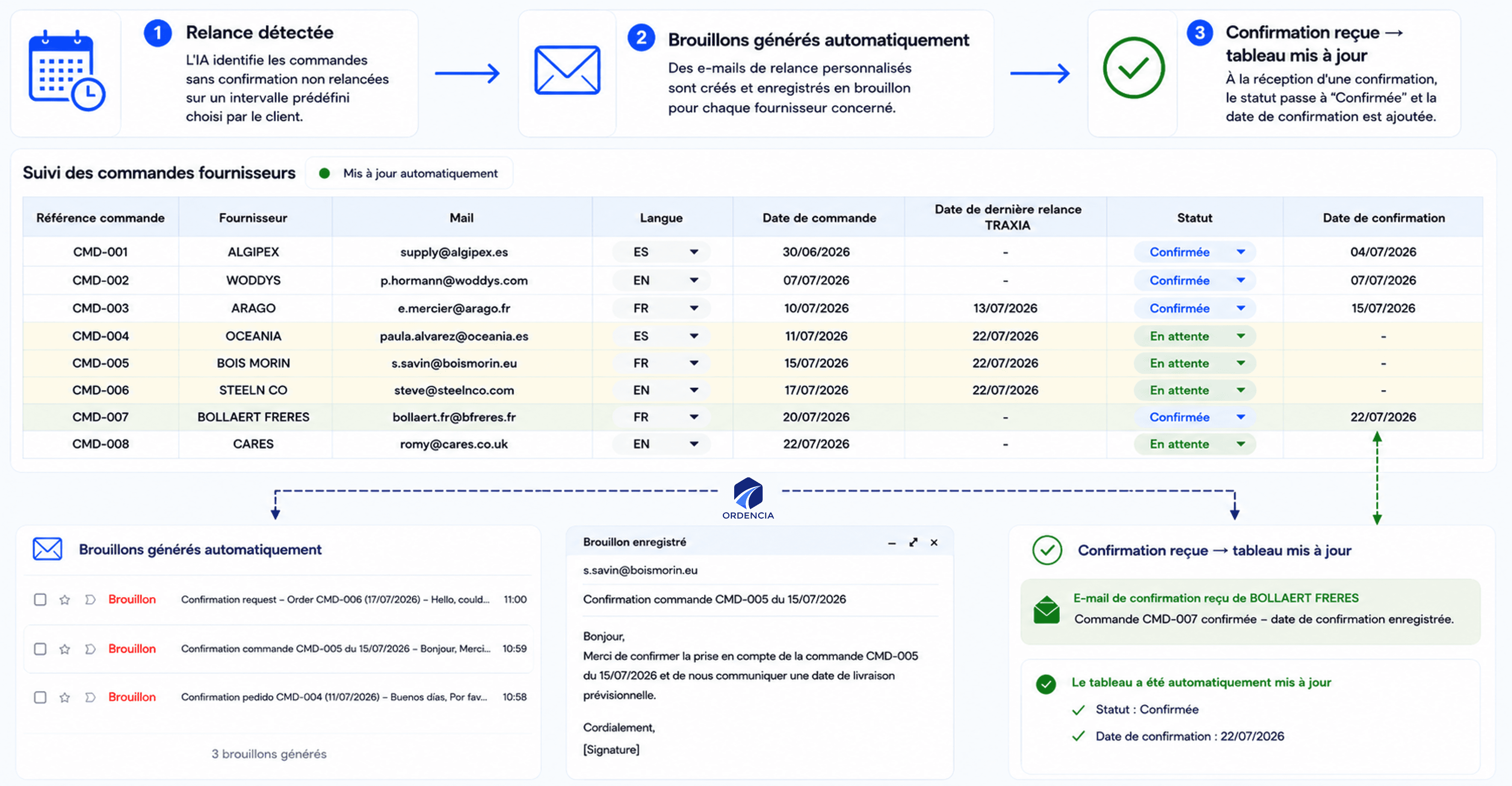Image resolution: width=1512 pixels, height=786 pixels.
Task: Close the Brouillon enregistré draft window
Action: coord(934,542)
